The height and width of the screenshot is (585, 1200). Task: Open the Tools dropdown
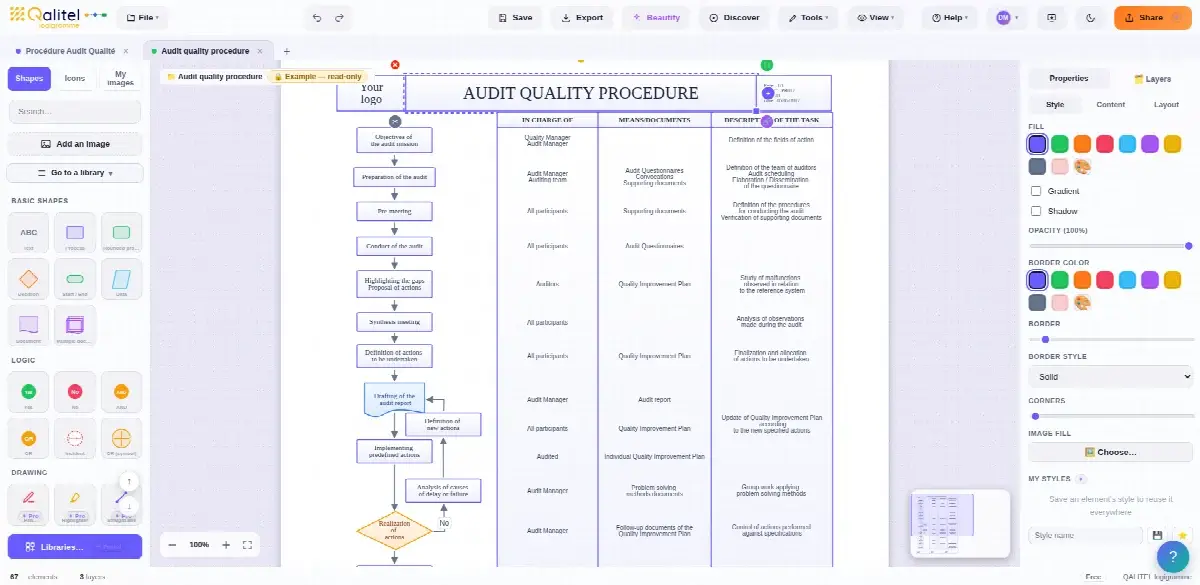[x=808, y=17]
